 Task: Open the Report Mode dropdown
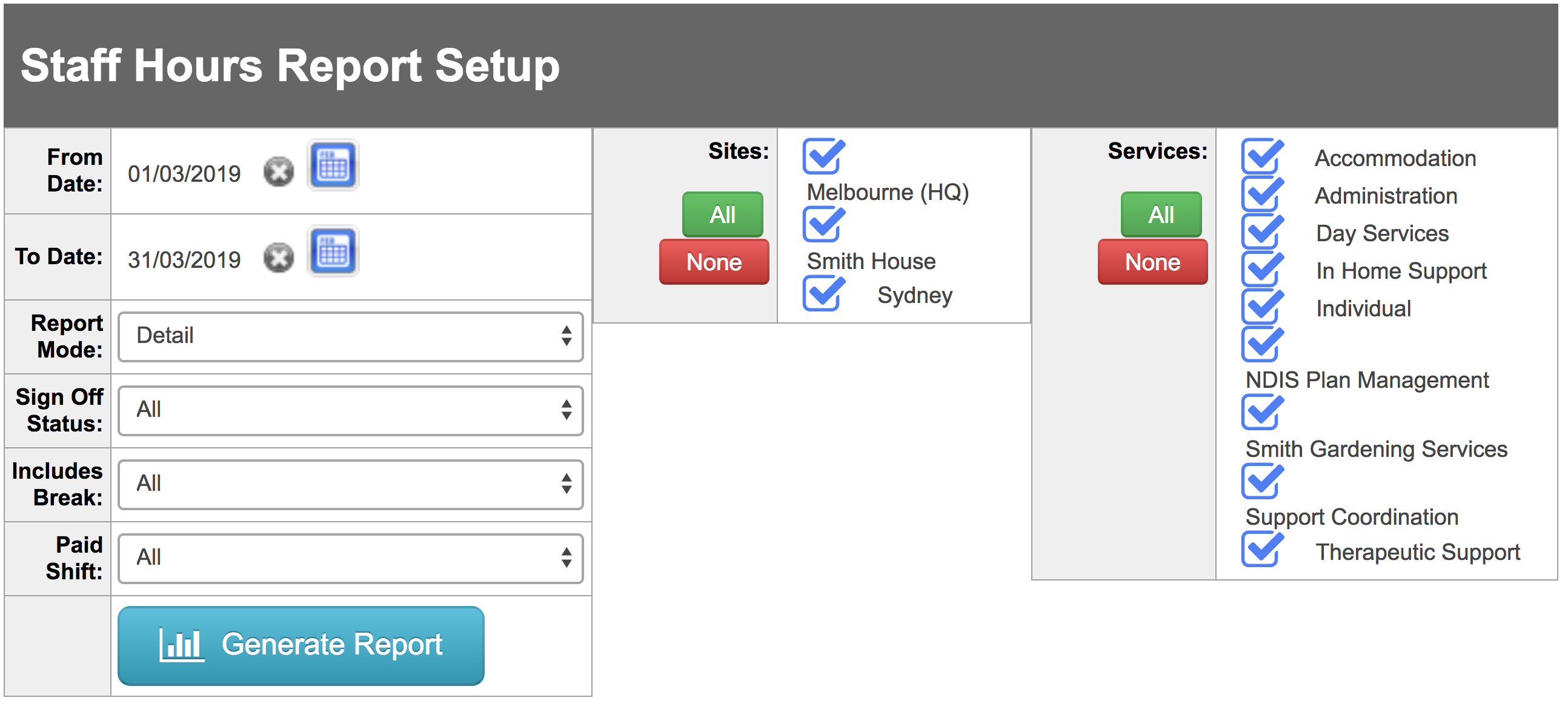(x=351, y=336)
